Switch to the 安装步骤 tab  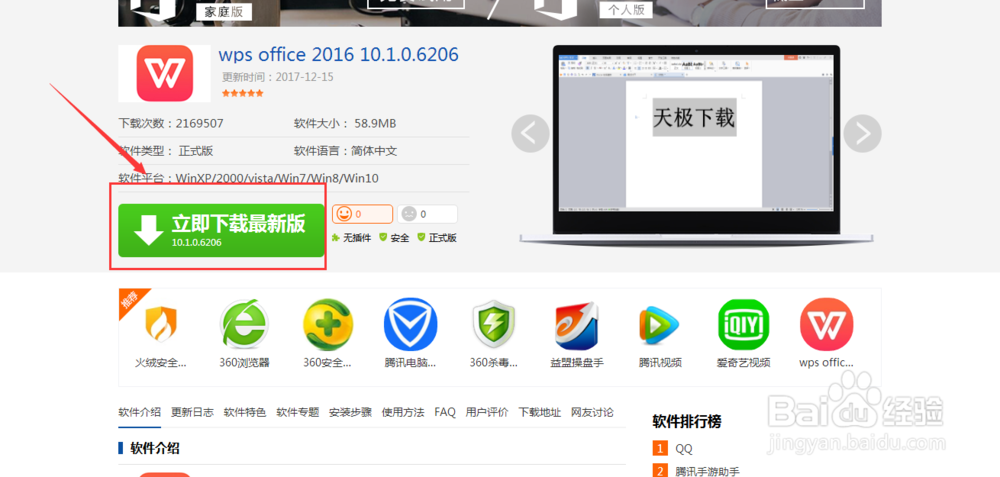coord(350,412)
